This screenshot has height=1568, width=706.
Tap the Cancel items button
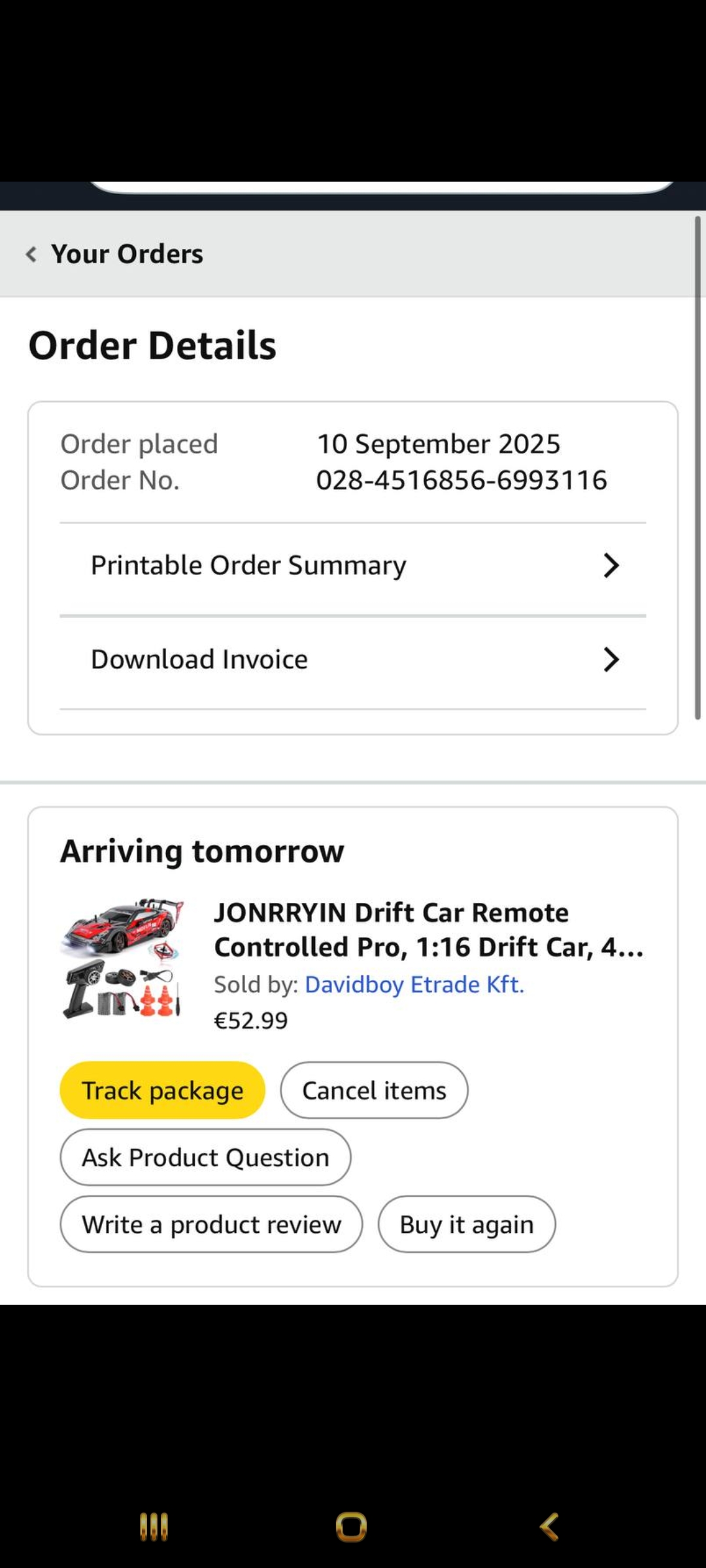coord(374,1090)
